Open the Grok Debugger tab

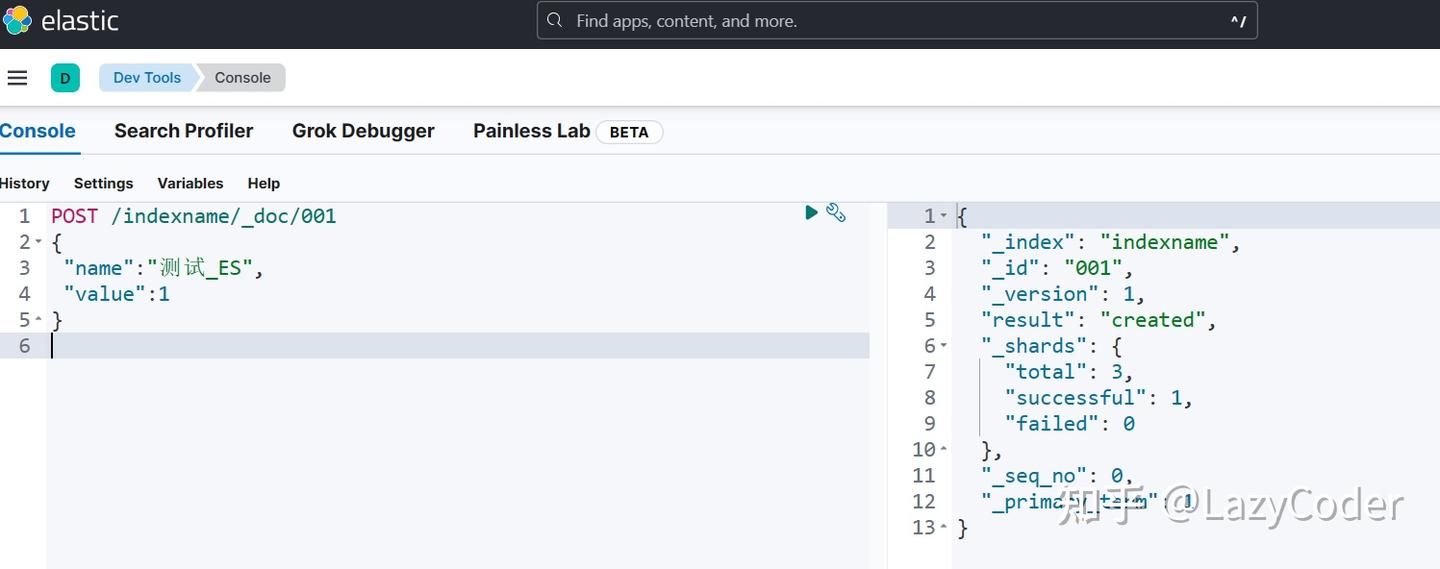(363, 131)
